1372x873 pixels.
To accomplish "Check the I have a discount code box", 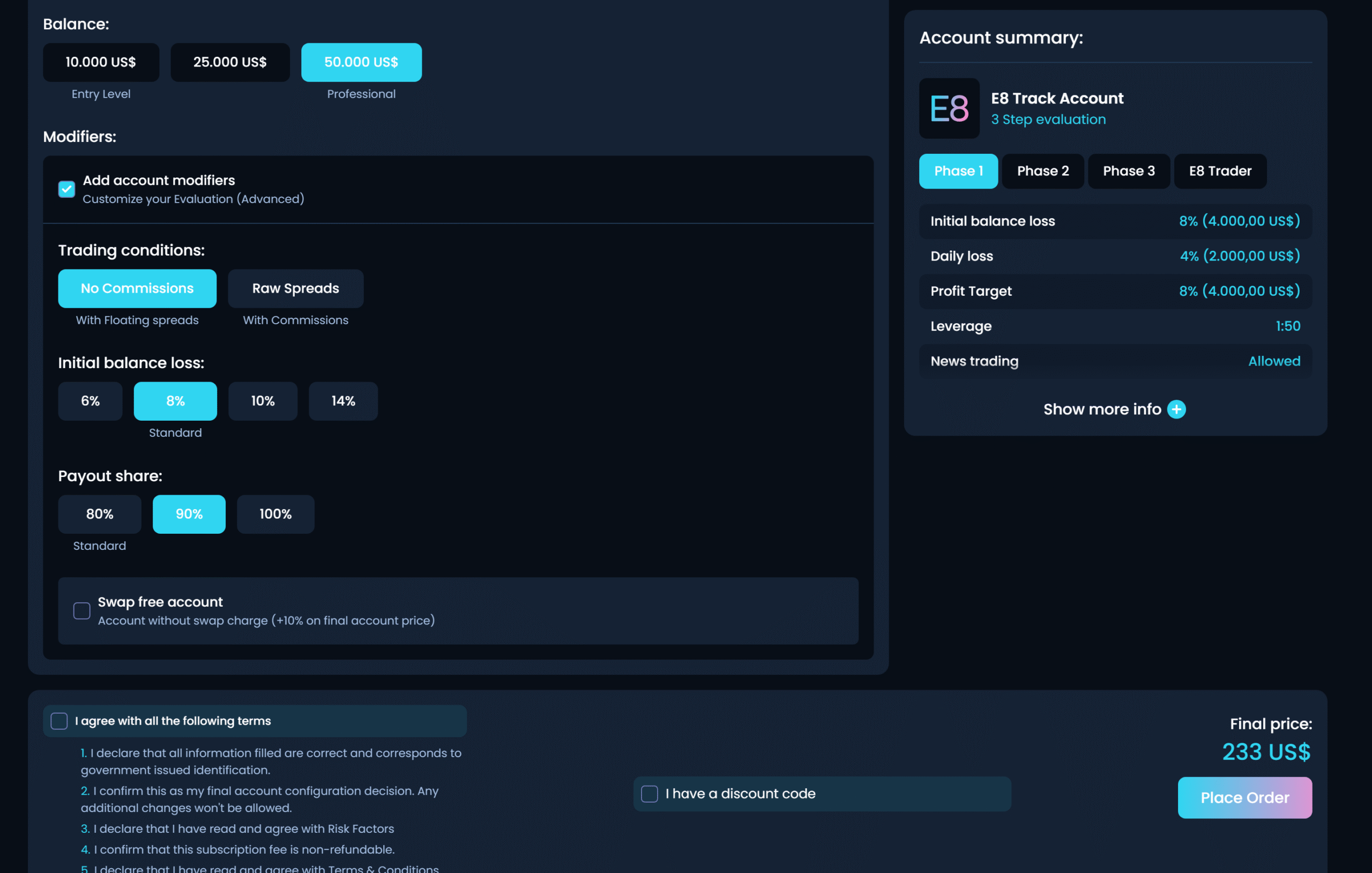I will coord(650,794).
